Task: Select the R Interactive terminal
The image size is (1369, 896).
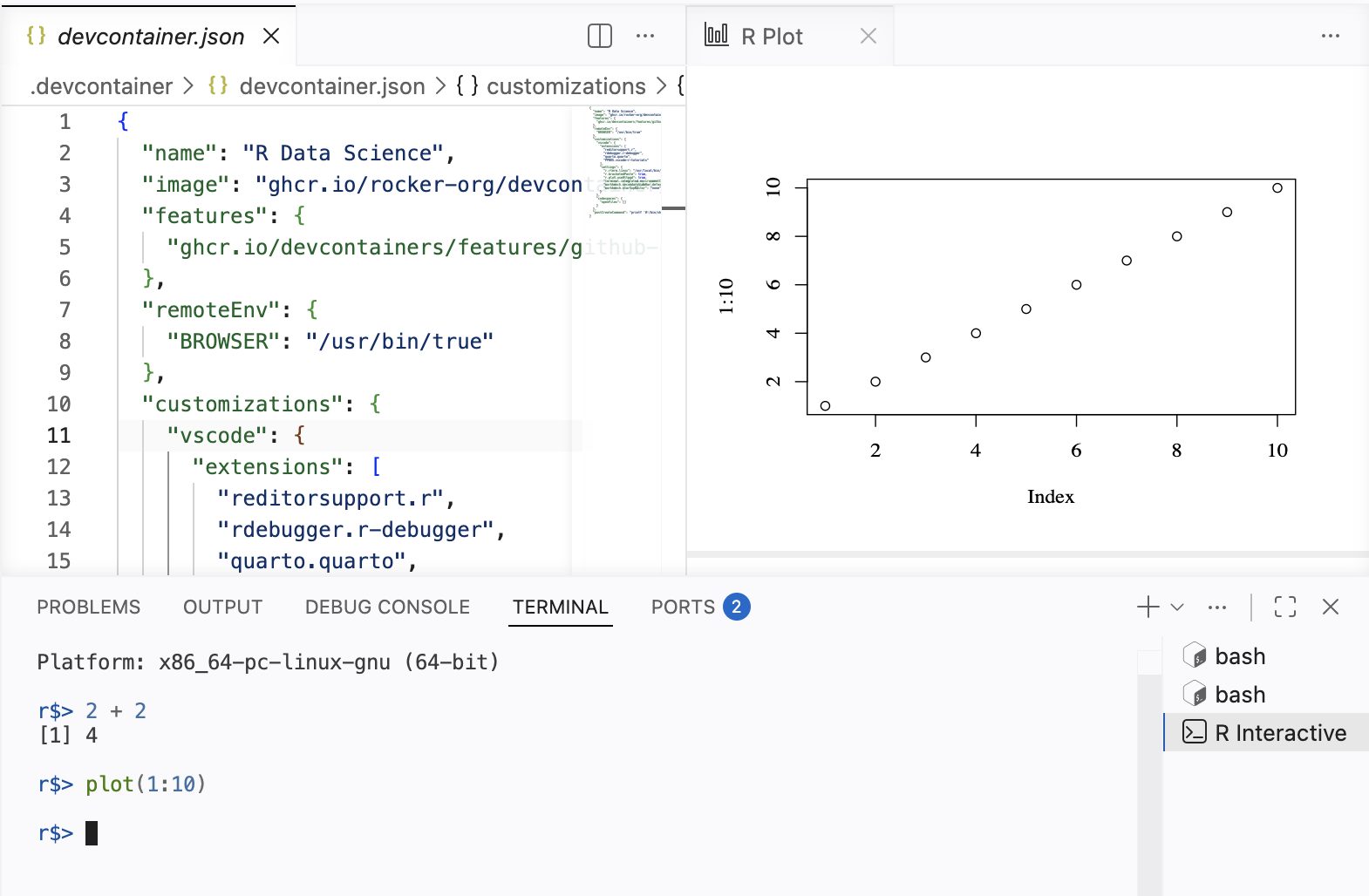Action: (1279, 733)
